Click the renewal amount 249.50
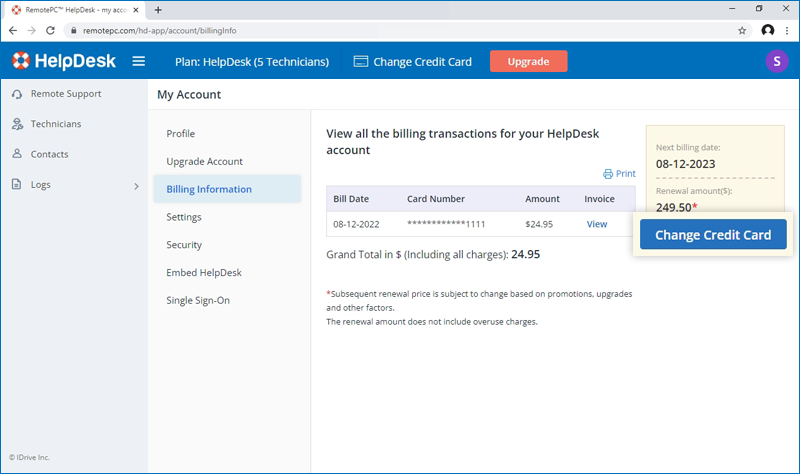 pyautogui.click(x=673, y=207)
